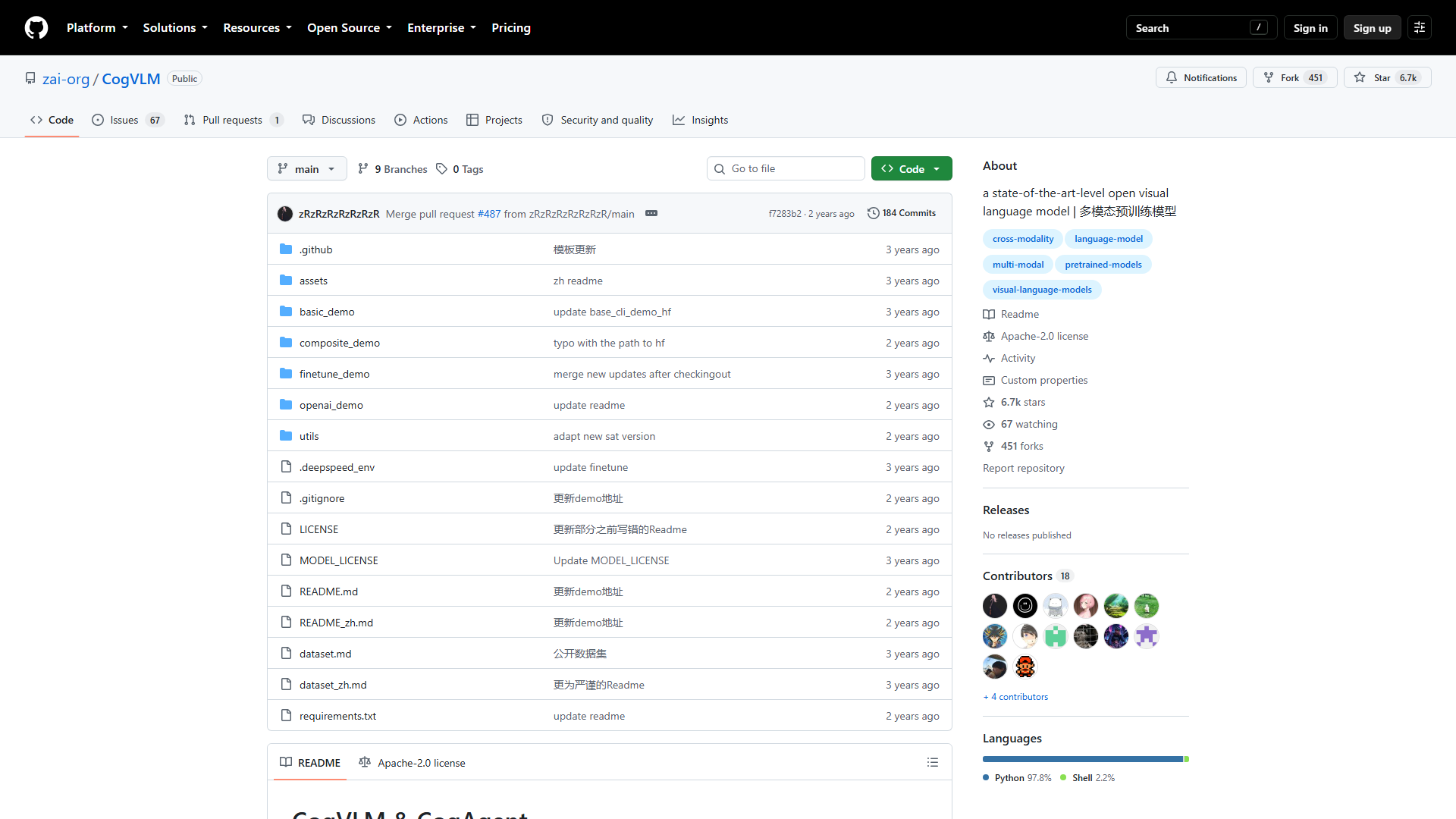Click the Notifications bell button
The height and width of the screenshot is (819, 1456).
pyautogui.click(x=1200, y=77)
